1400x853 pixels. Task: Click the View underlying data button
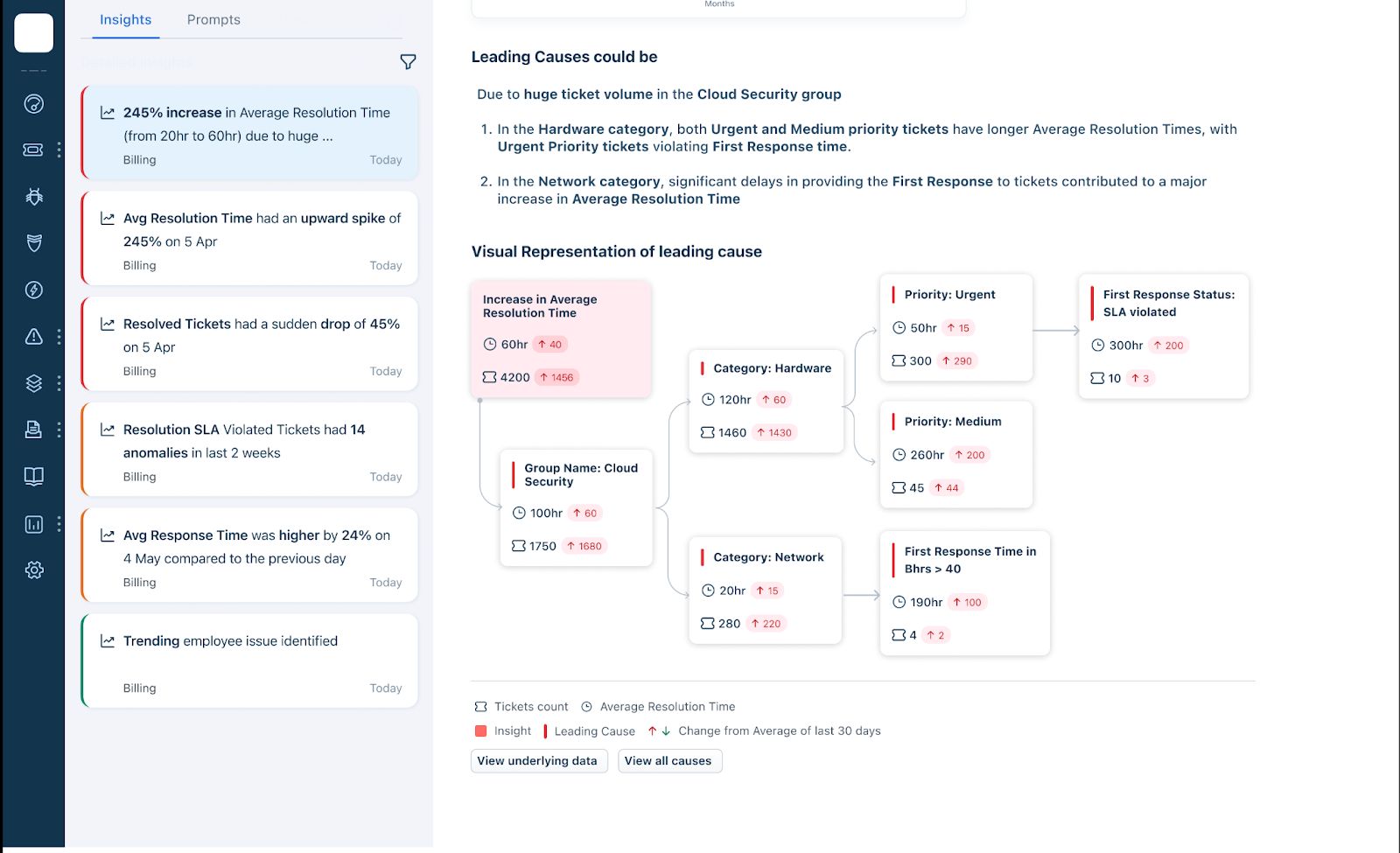(537, 761)
